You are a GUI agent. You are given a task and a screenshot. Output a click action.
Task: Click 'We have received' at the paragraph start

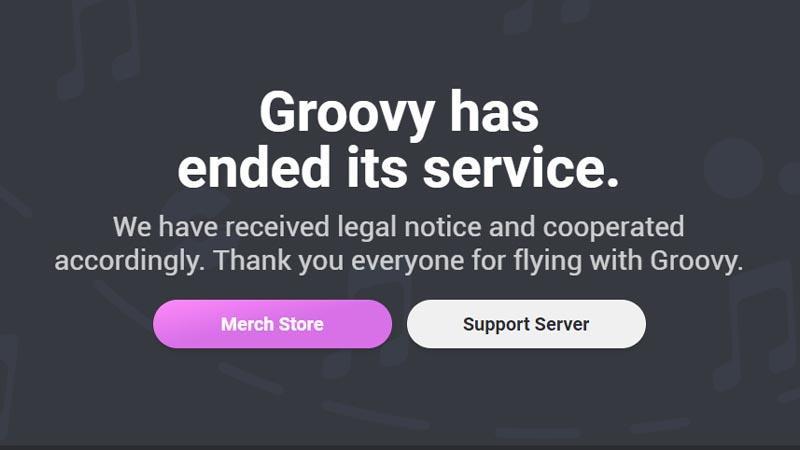[221, 227]
